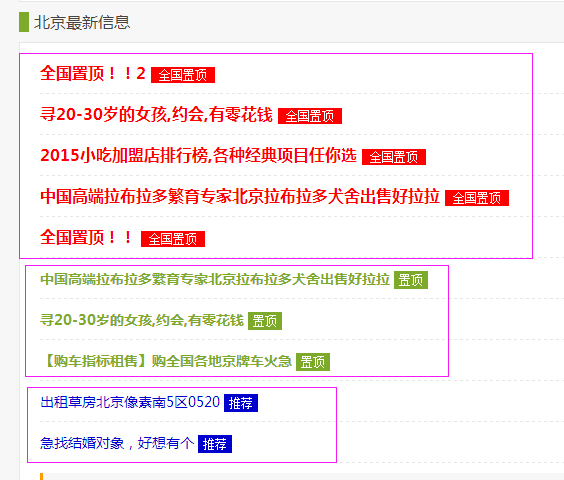The width and height of the screenshot is (564, 480).
Task: Open blue listing 出租草房北京像素南5区0520
Action: (x=130, y=402)
